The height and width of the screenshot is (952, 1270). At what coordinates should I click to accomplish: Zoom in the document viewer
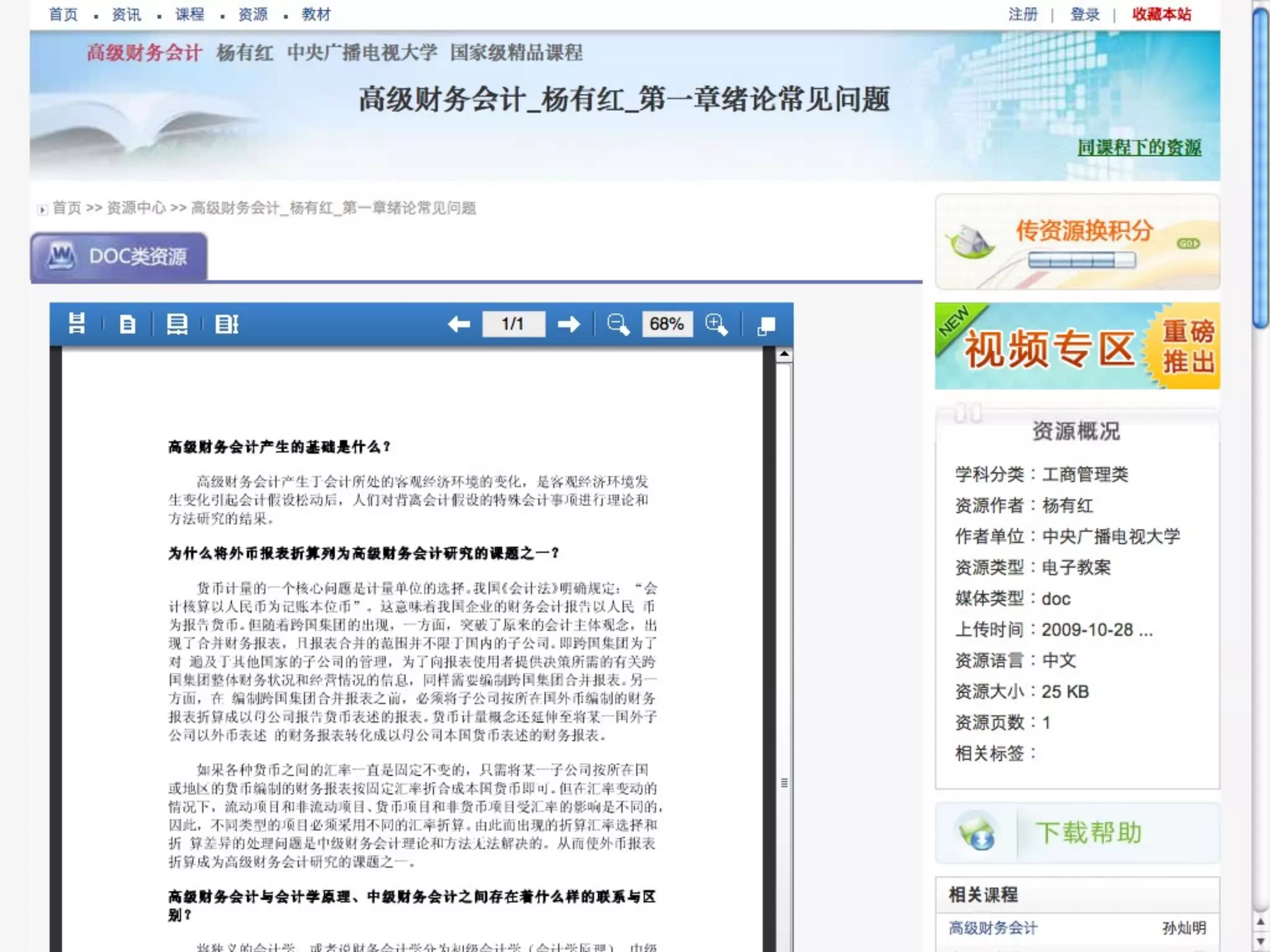(x=716, y=324)
